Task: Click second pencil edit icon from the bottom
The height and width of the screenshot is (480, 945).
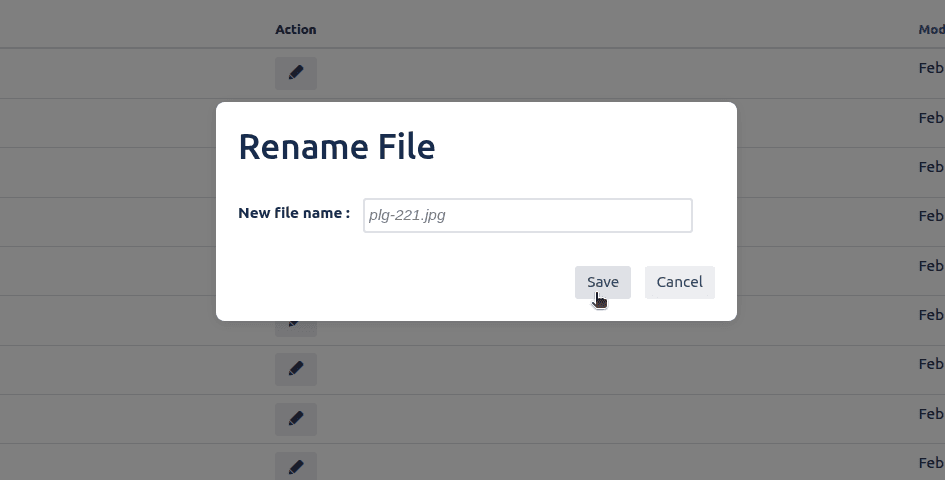Action: coord(295,418)
